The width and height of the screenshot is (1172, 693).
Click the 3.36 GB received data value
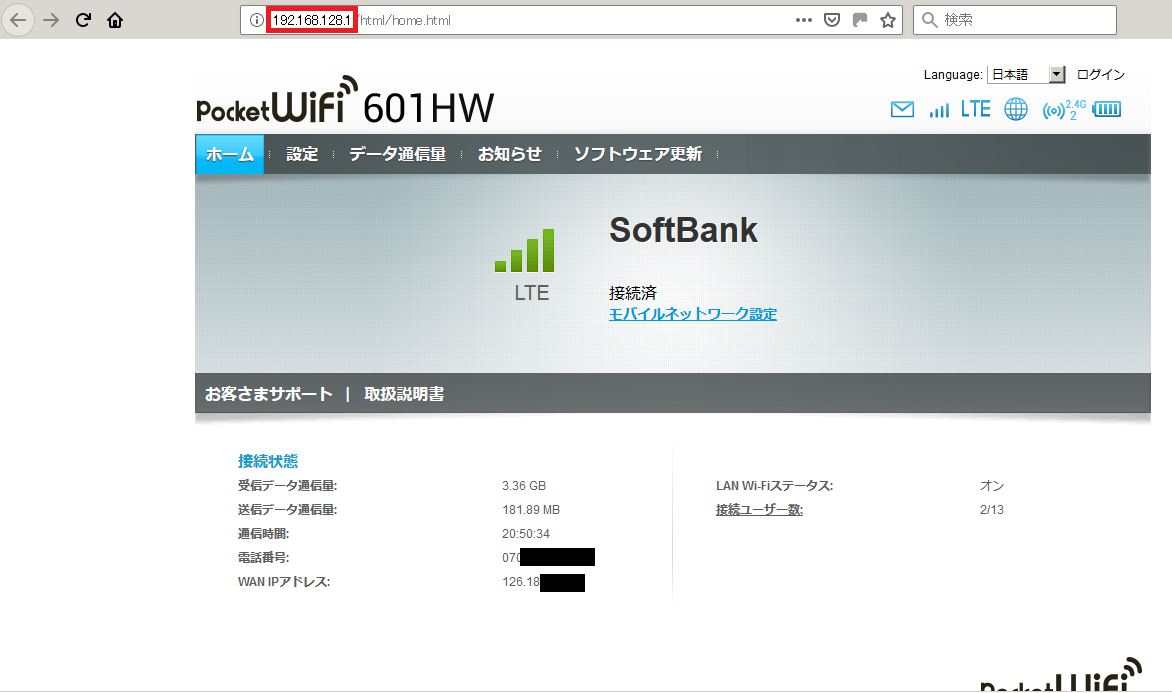pyautogui.click(x=524, y=486)
